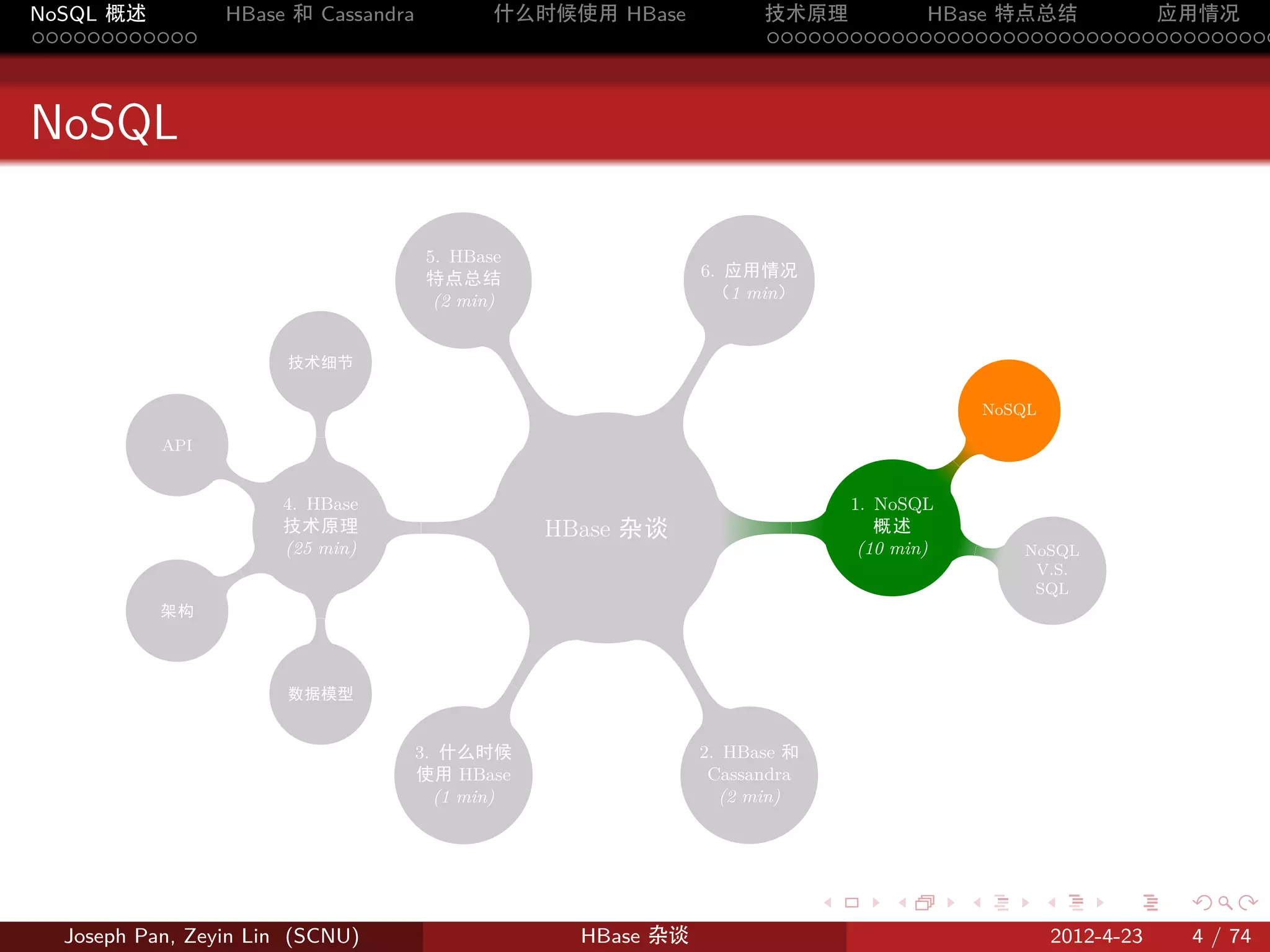Click the section navigation icon
Image resolution: width=1270 pixels, height=952 pixels.
[x=1076, y=902]
